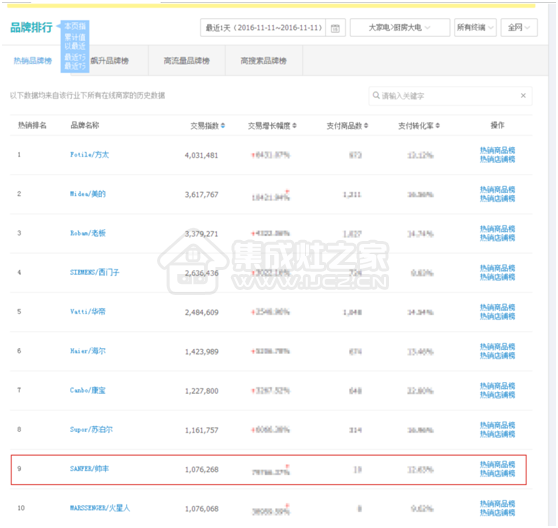Open 热销店铺榜 for Robam/老板 row
558x528 pixels.
tap(497, 237)
